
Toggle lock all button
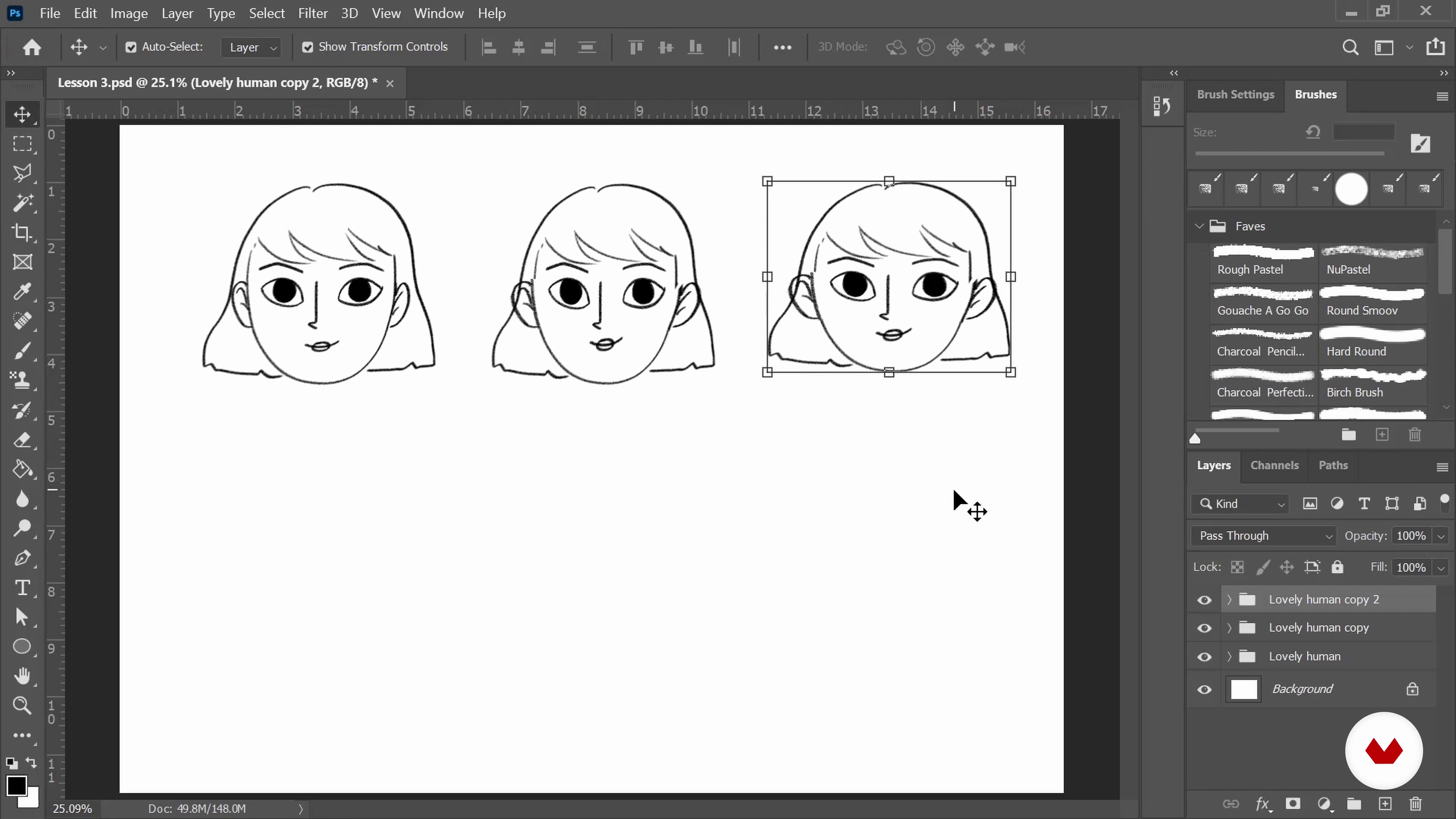click(x=1337, y=567)
